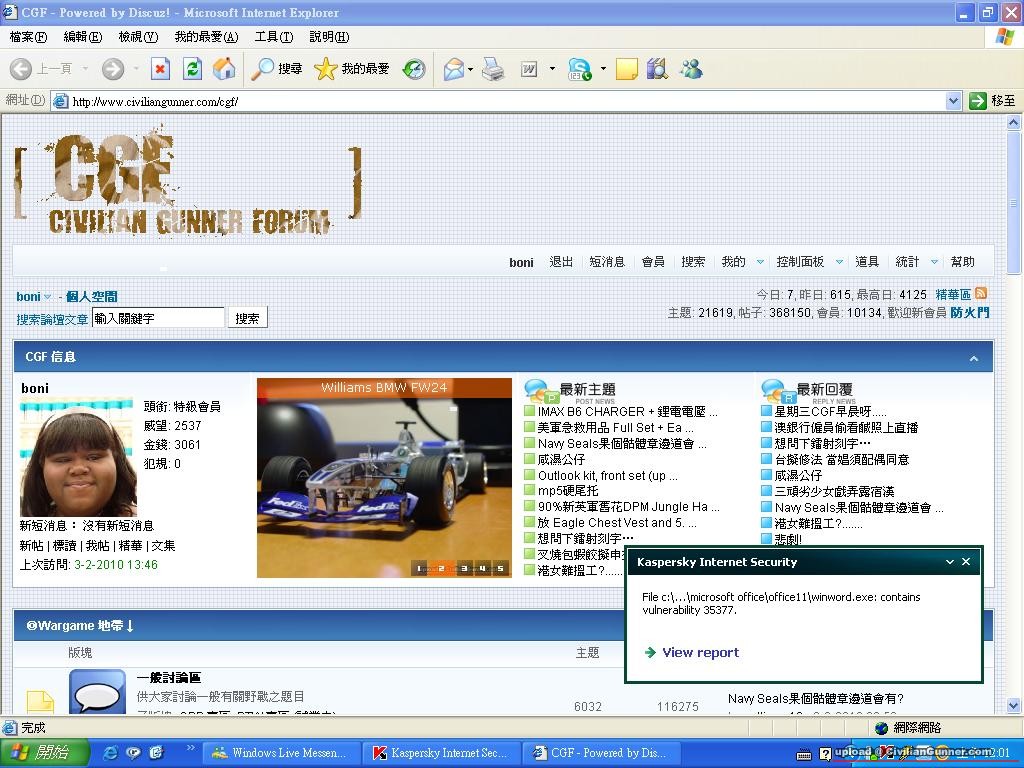Click the Research books toolbar icon
This screenshot has height=768, width=1024.
657,69
